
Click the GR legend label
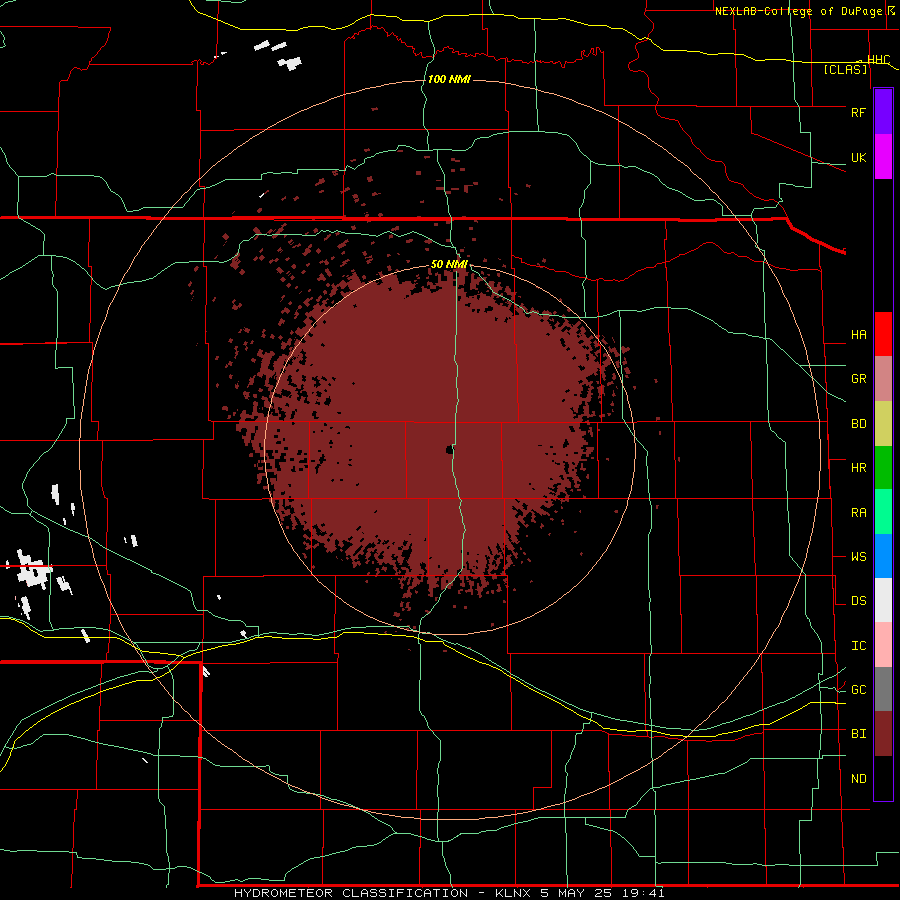[858, 379]
